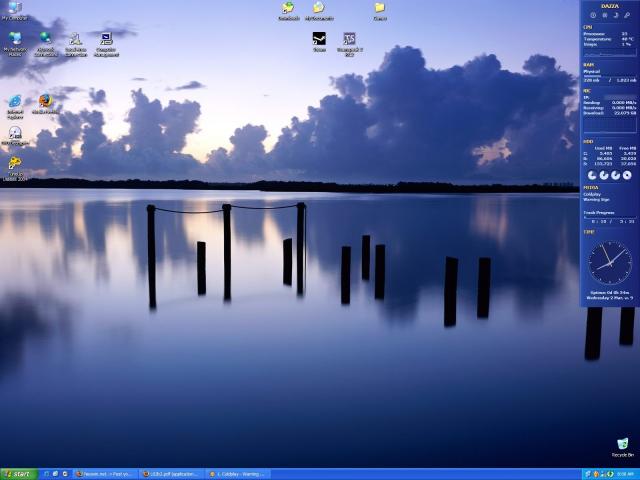Click the network traffic graph in sidebar
Screen dimensions: 640x480
pyautogui.click(x=610, y=125)
